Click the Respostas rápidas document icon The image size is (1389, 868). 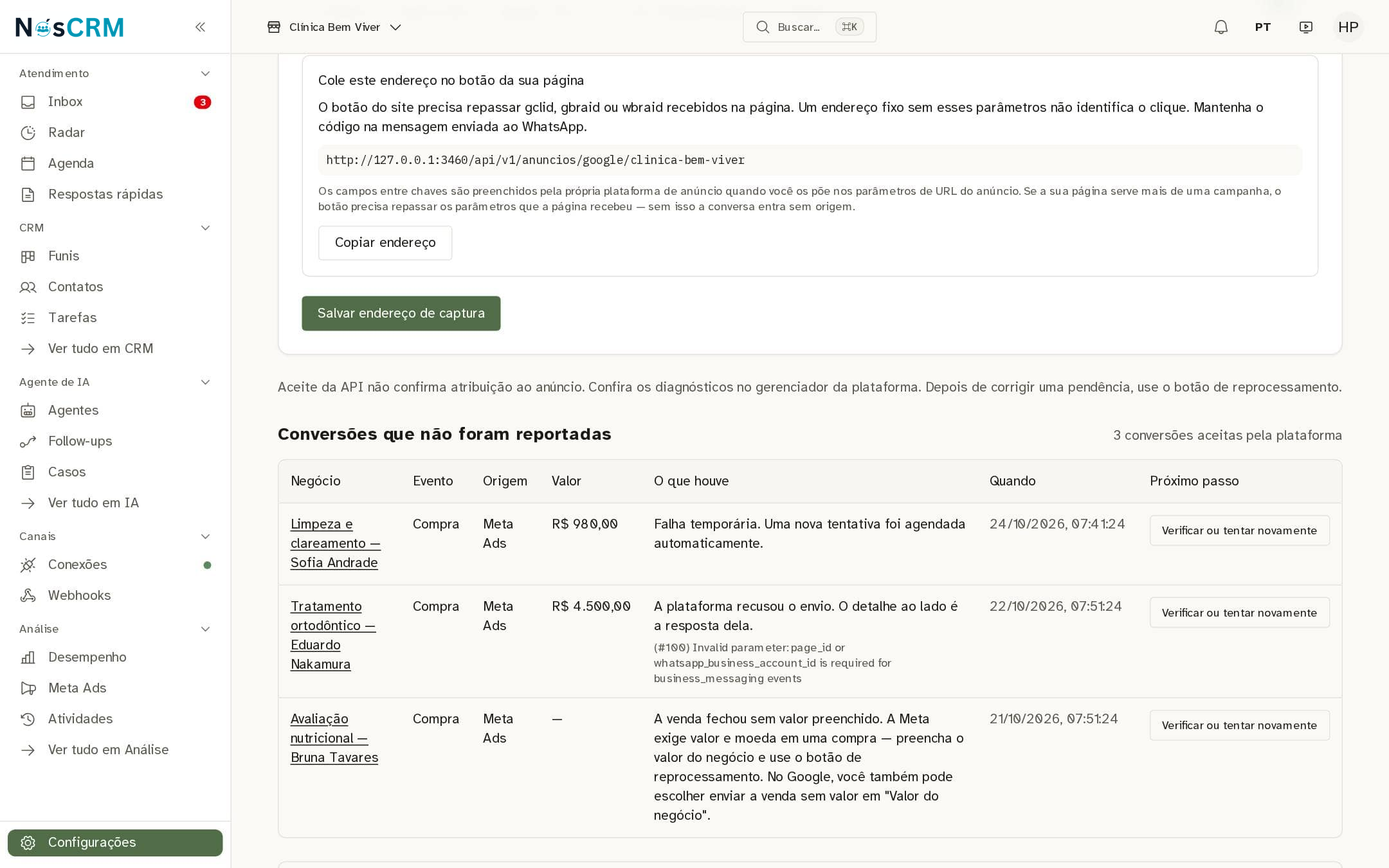[x=28, y=194]
